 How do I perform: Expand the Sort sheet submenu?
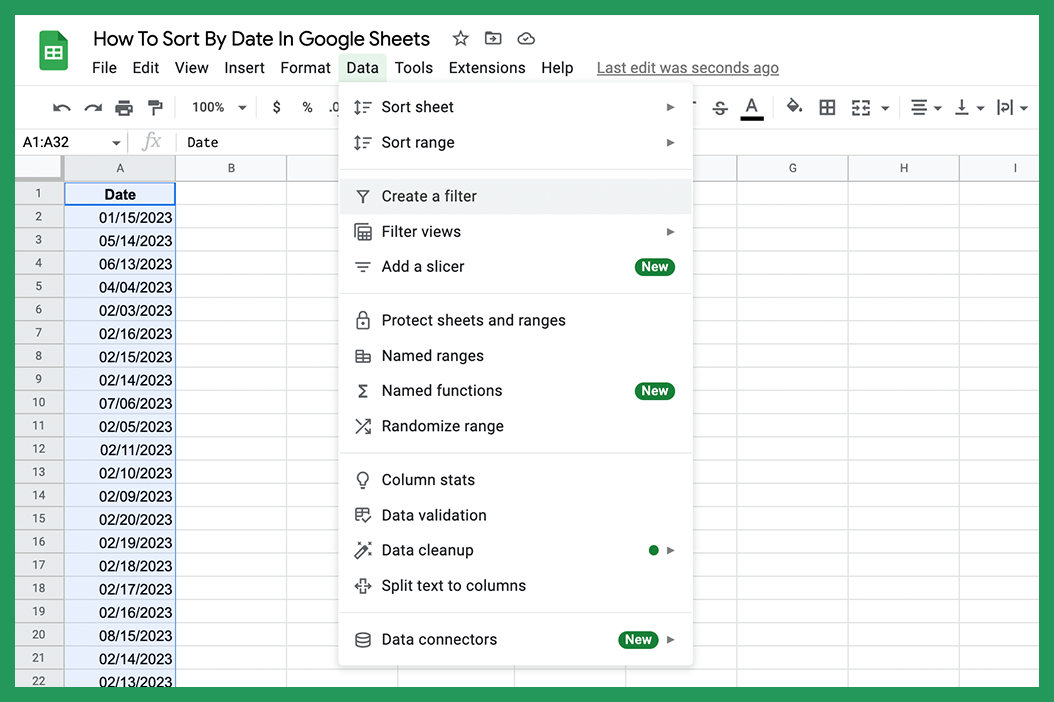pos(516,107)
